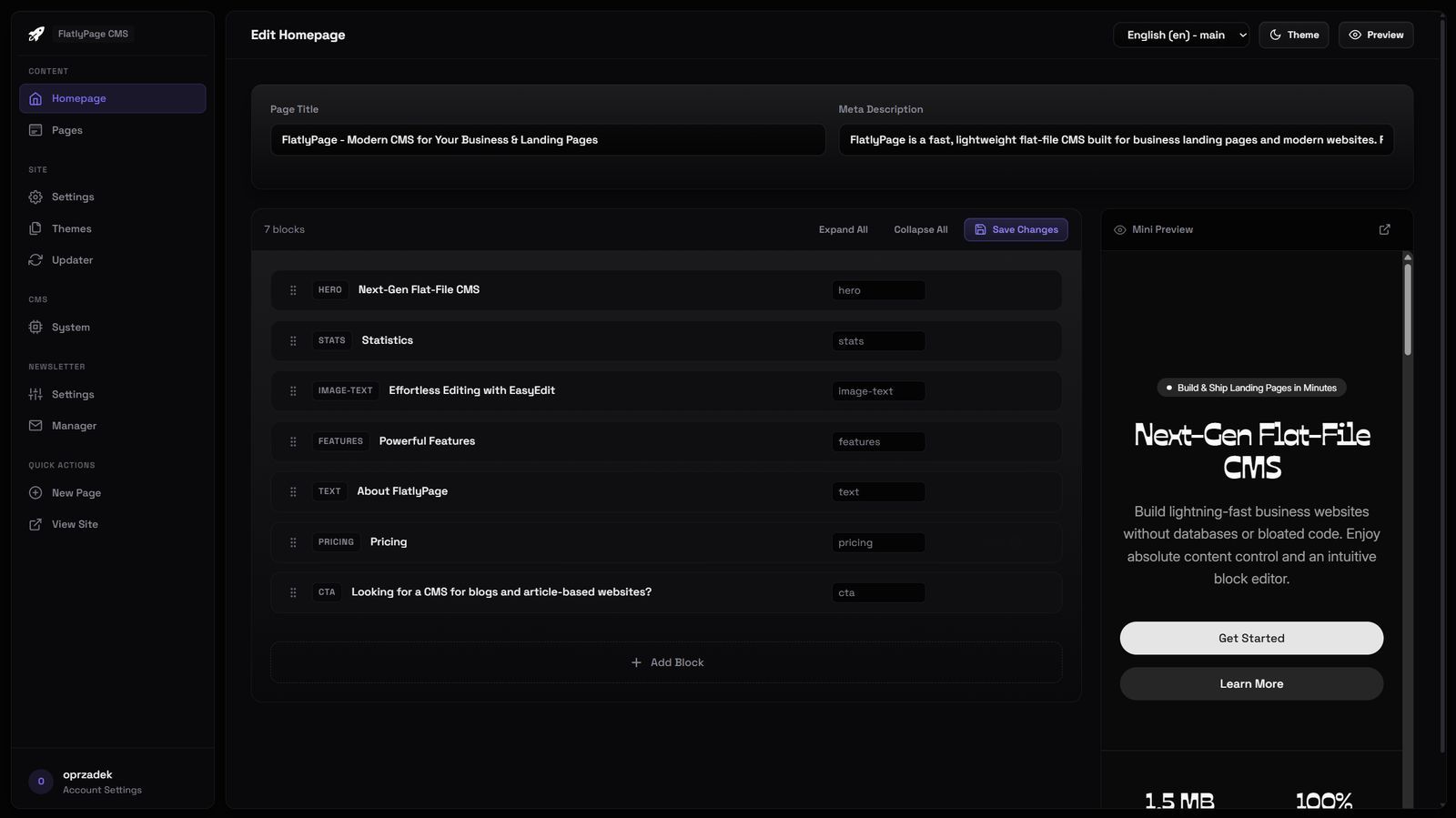1456x818 pixels.
Task: Click New Page quick action
Action: [113, 493]
